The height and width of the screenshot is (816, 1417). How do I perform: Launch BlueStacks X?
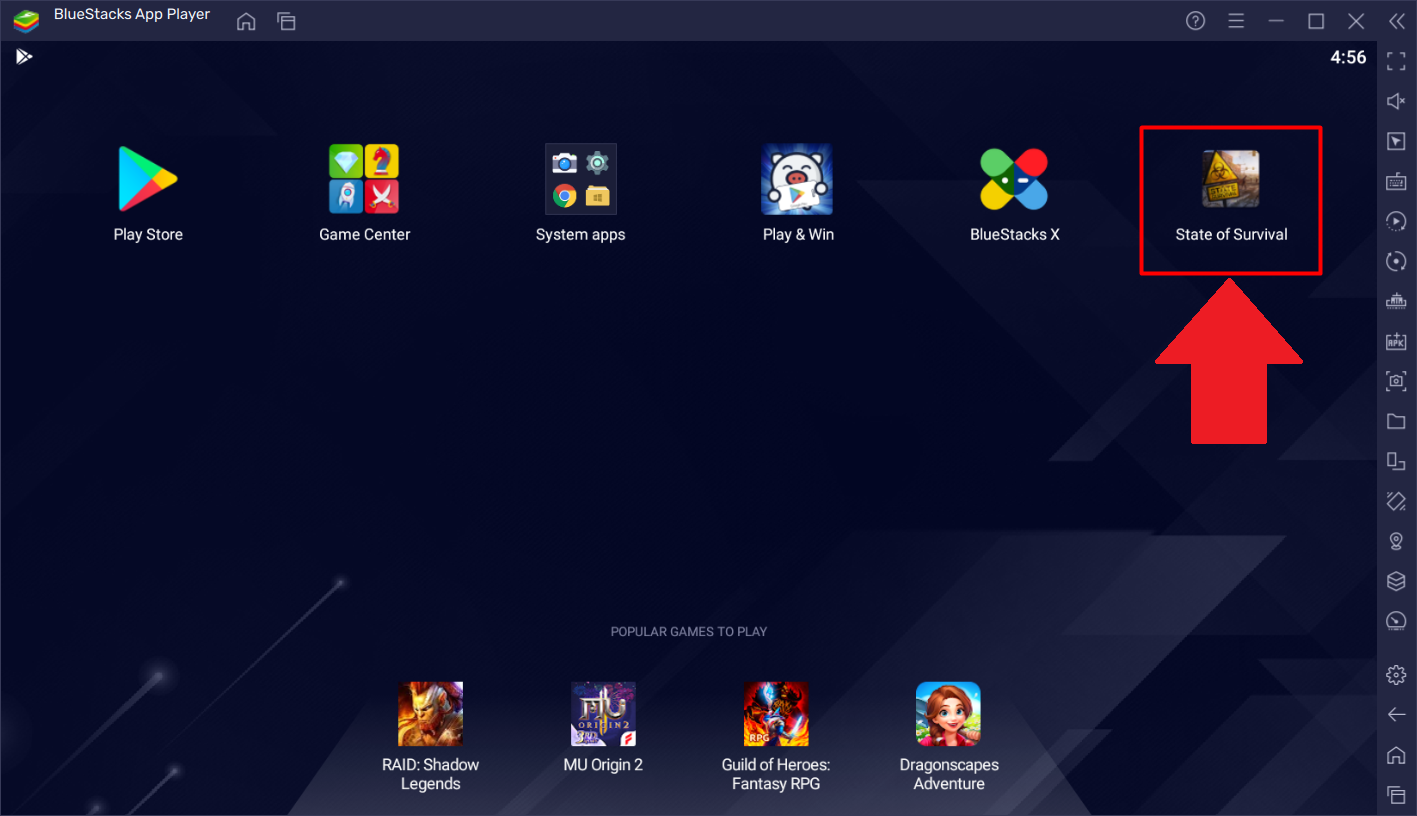click(x=1014, y=180)
